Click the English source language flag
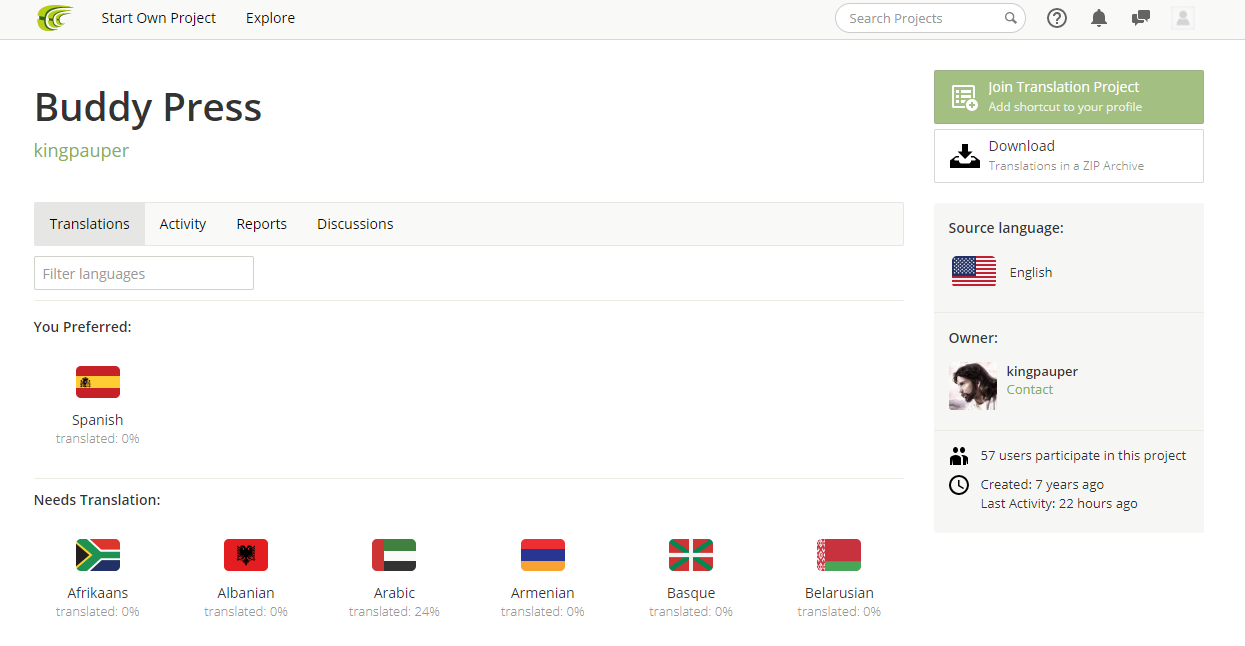 974,271
